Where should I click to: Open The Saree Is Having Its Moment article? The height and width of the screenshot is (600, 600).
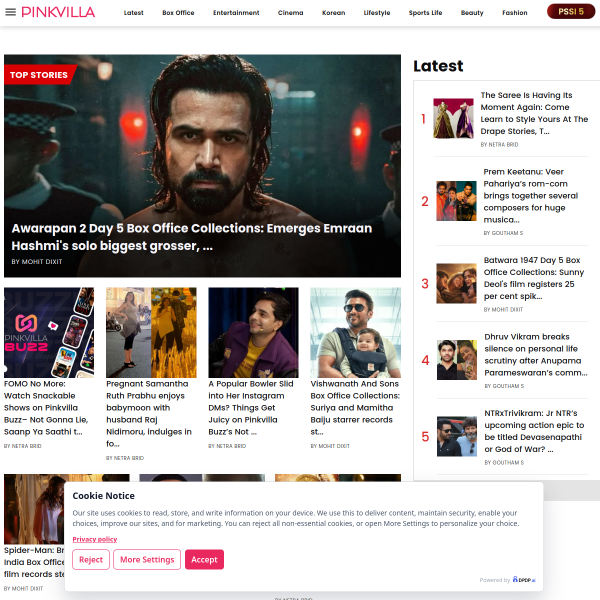pyautogui.click(x=534, y=113)
